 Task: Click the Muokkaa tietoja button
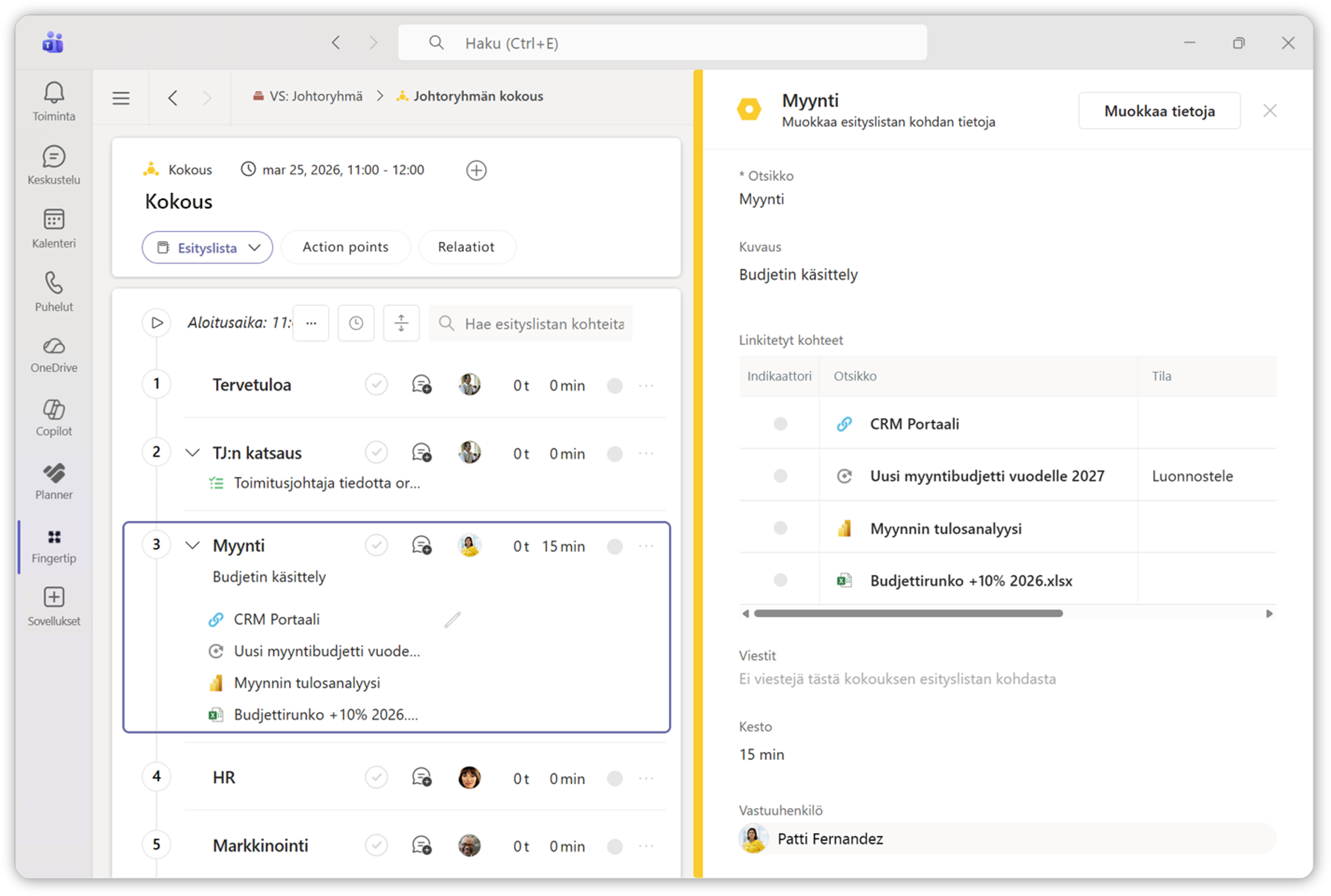tap(1159, 111)
